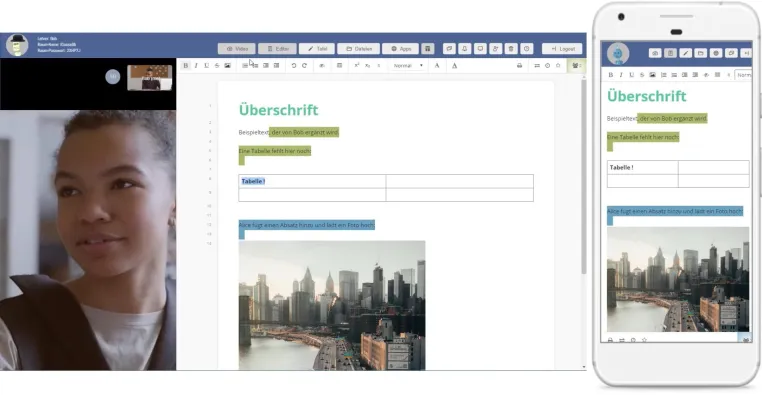
Task: Undo the last edit in the editor toolbar
Action: point(294,66)
